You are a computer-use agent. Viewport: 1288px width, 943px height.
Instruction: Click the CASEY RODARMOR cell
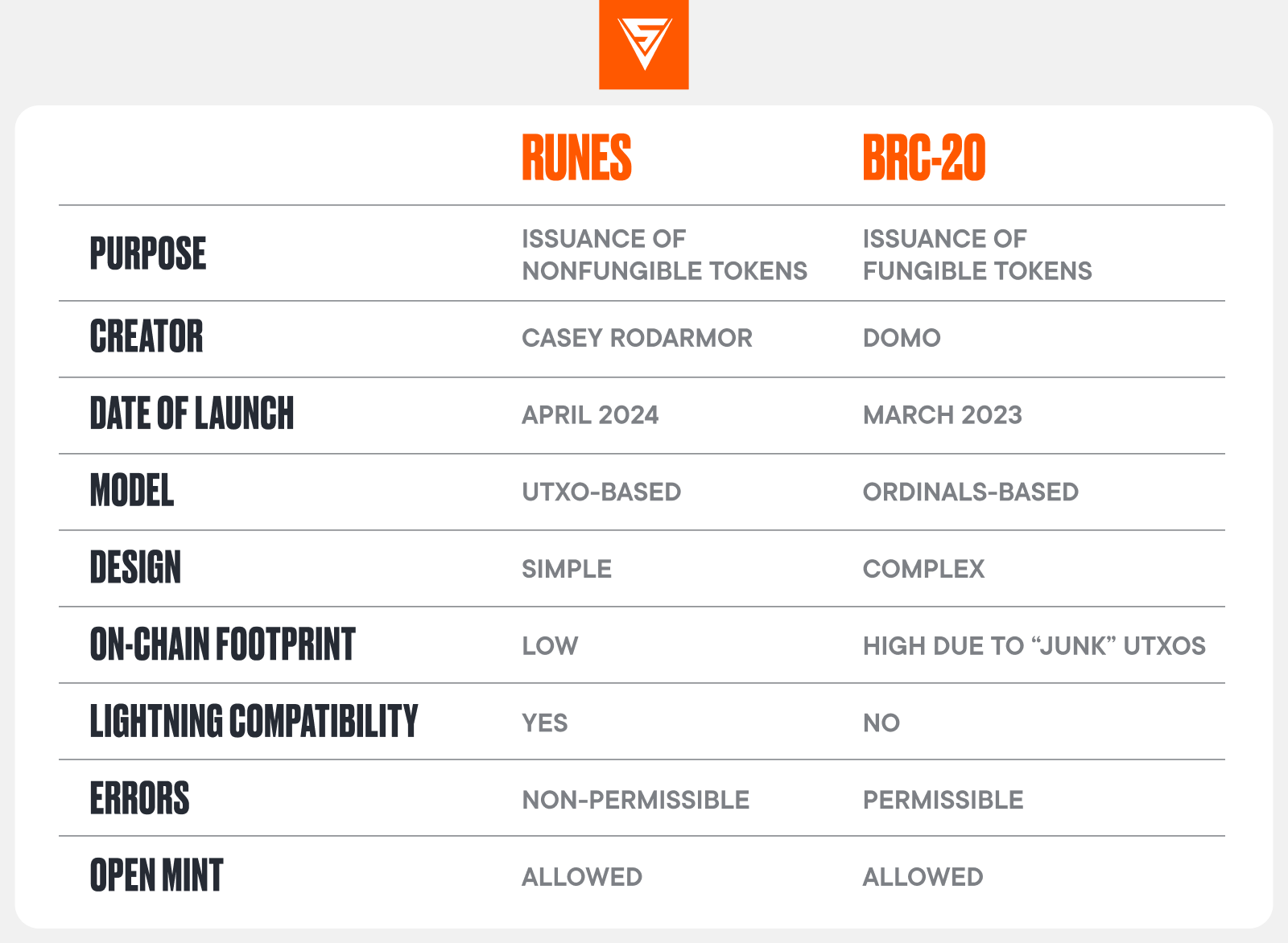(x=637, y=338)
